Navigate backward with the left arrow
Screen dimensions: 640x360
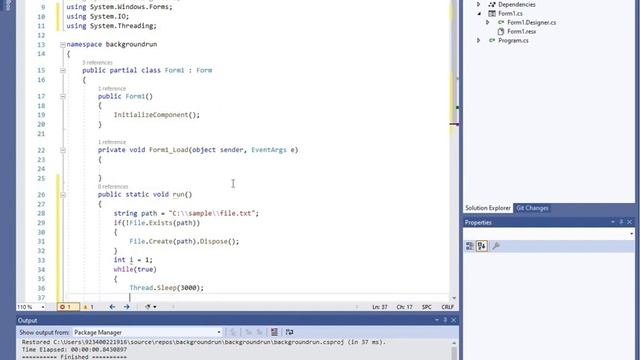pyautogui.click(x=112, y=307)
